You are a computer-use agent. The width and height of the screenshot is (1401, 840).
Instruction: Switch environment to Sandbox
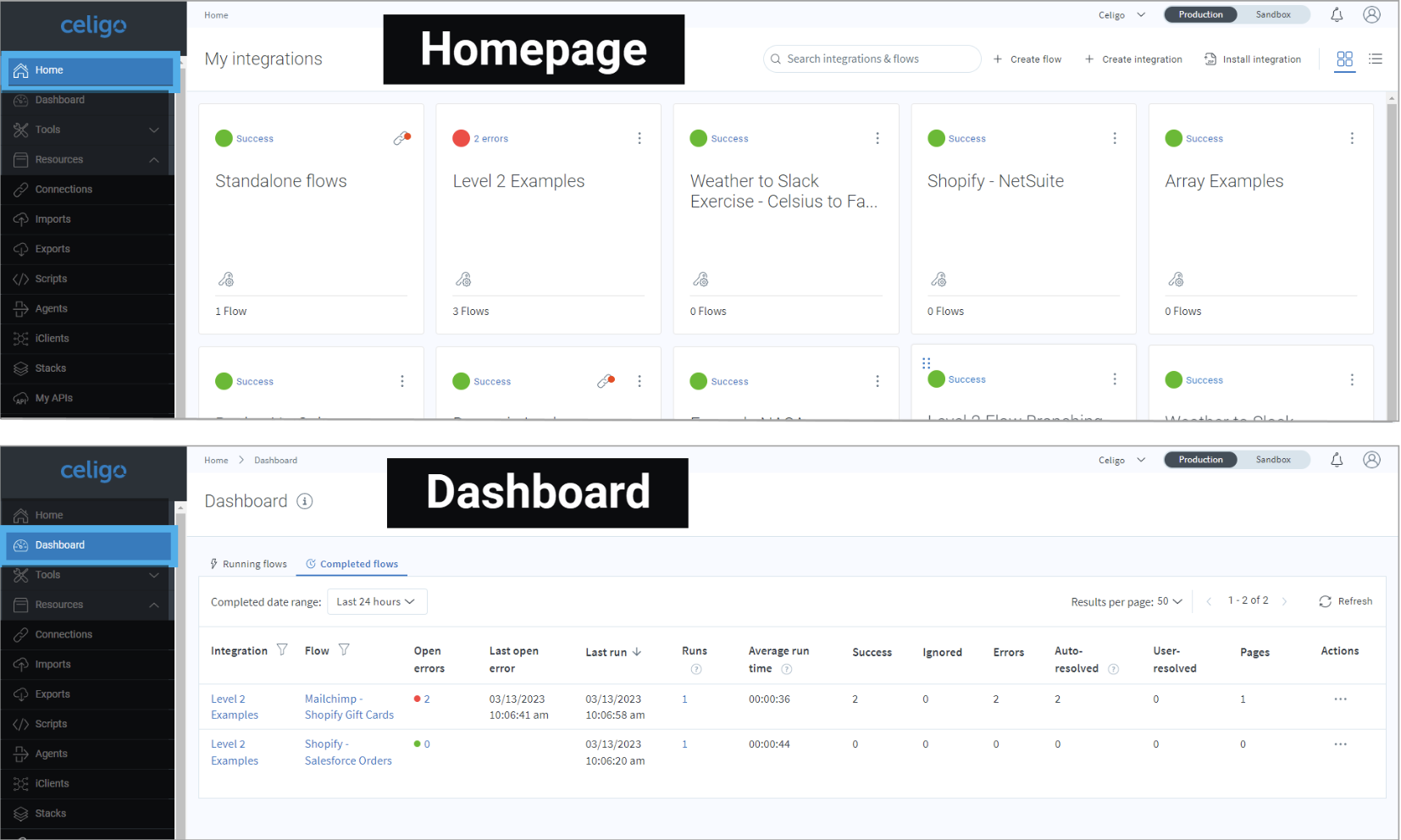point(1273,14)
